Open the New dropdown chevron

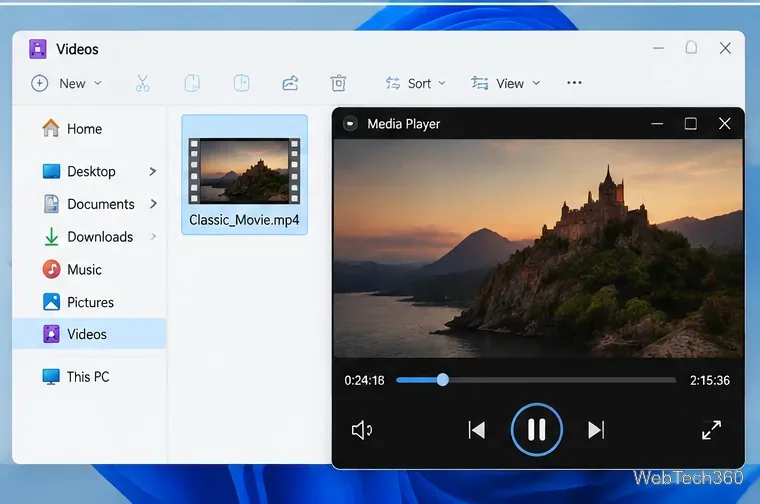point(98,83)
